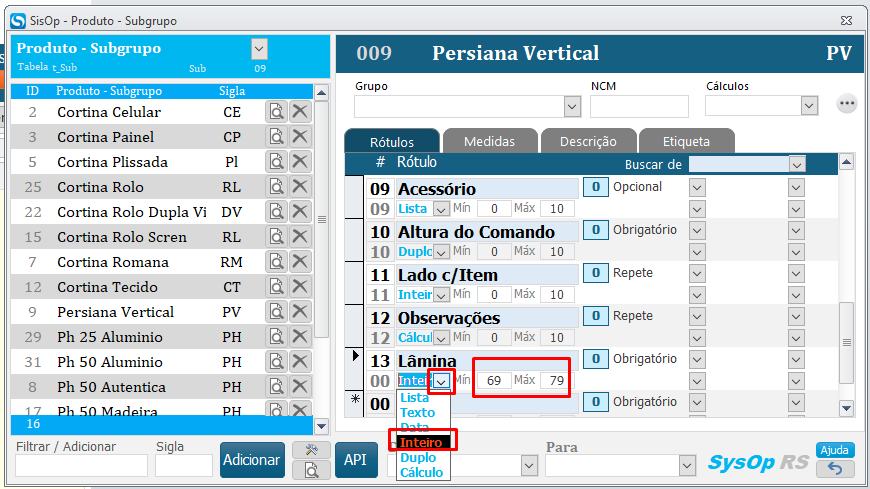
Task: Open details icon for Ph 25 Aluminio
Action: pos(276,337)
